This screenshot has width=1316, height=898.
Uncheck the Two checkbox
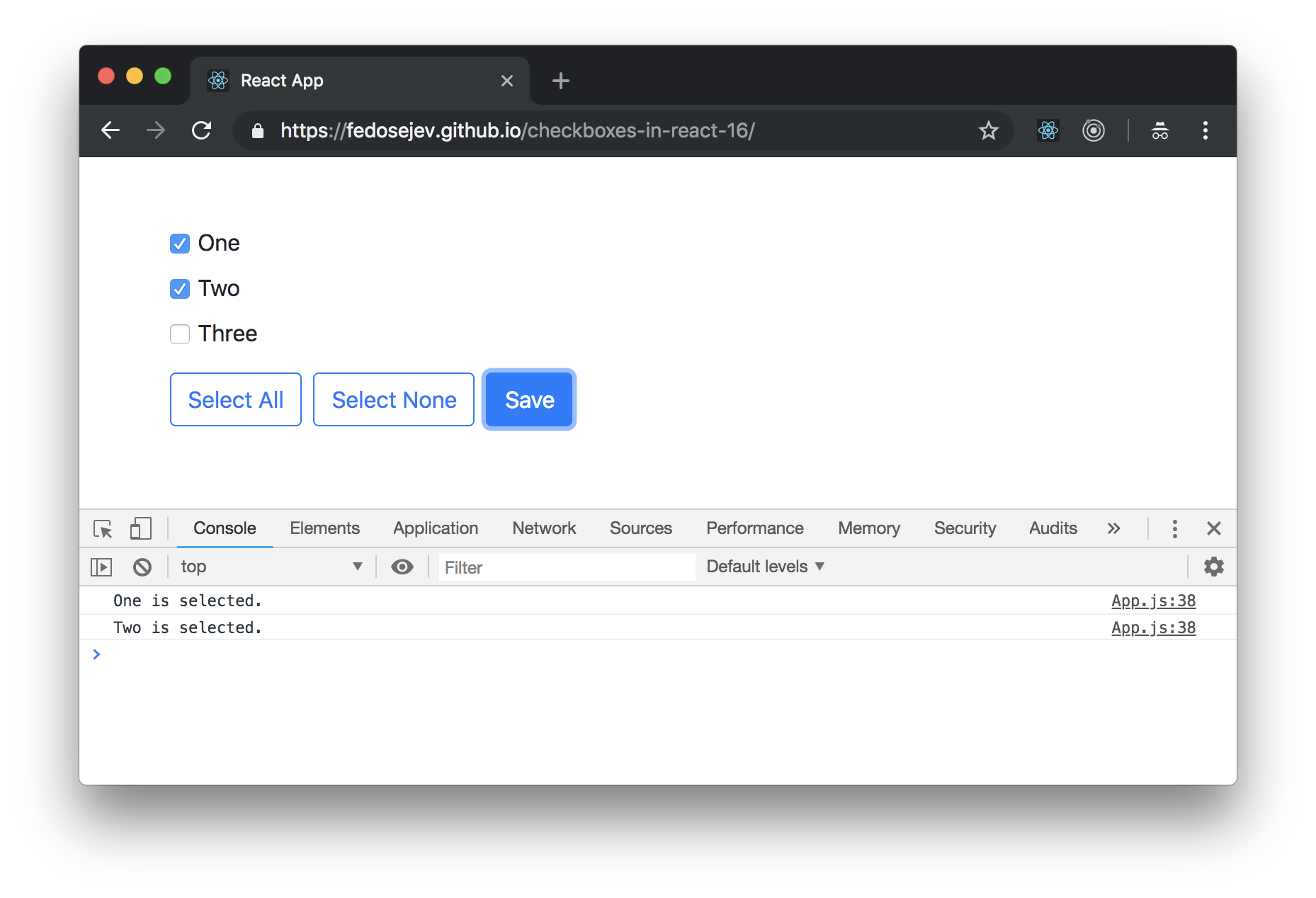pos(180,289)
